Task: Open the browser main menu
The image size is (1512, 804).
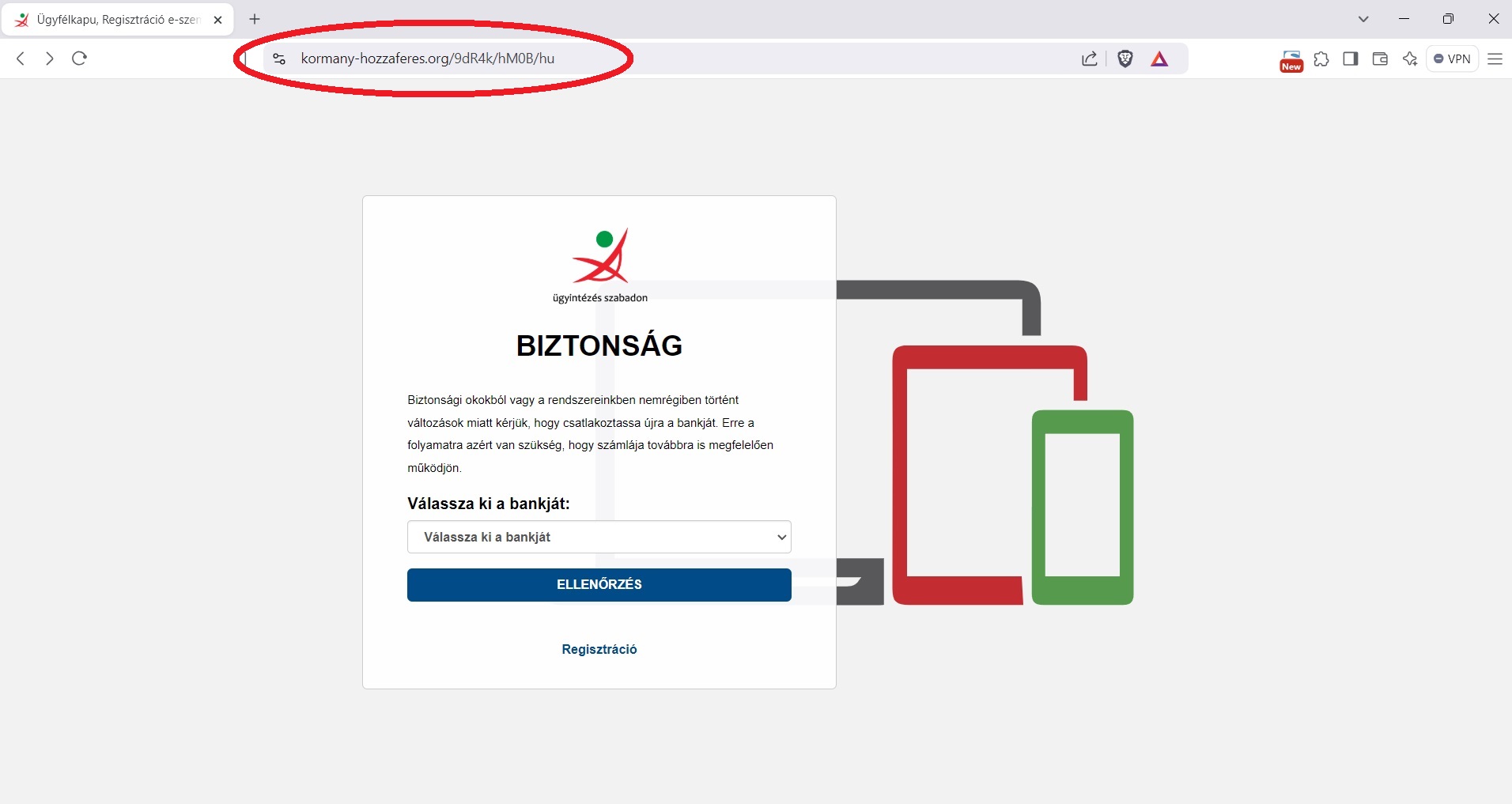Action: pyautogui.click(x=1495, y=59)
